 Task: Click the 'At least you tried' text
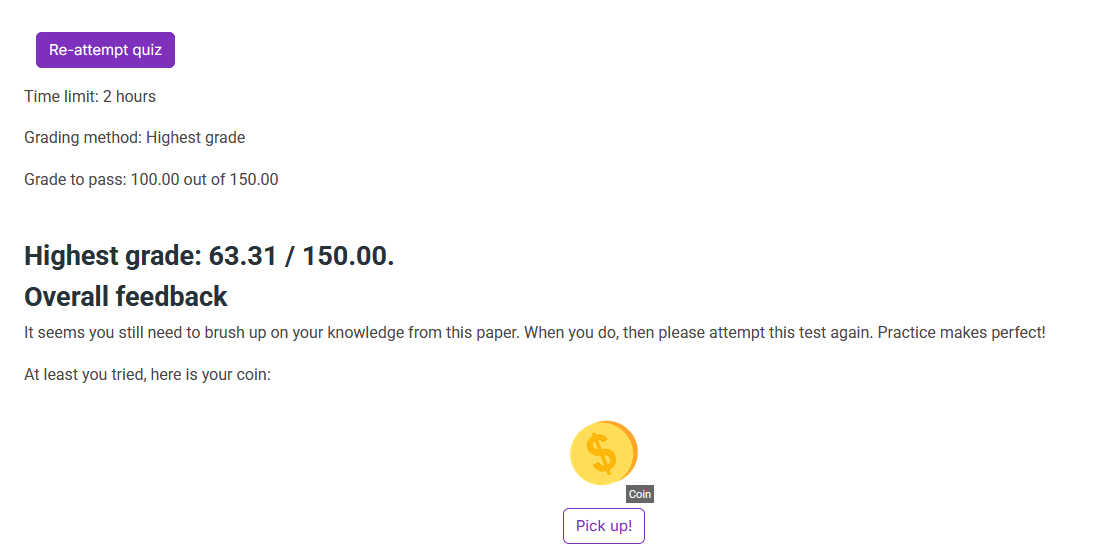coord(83,375)
